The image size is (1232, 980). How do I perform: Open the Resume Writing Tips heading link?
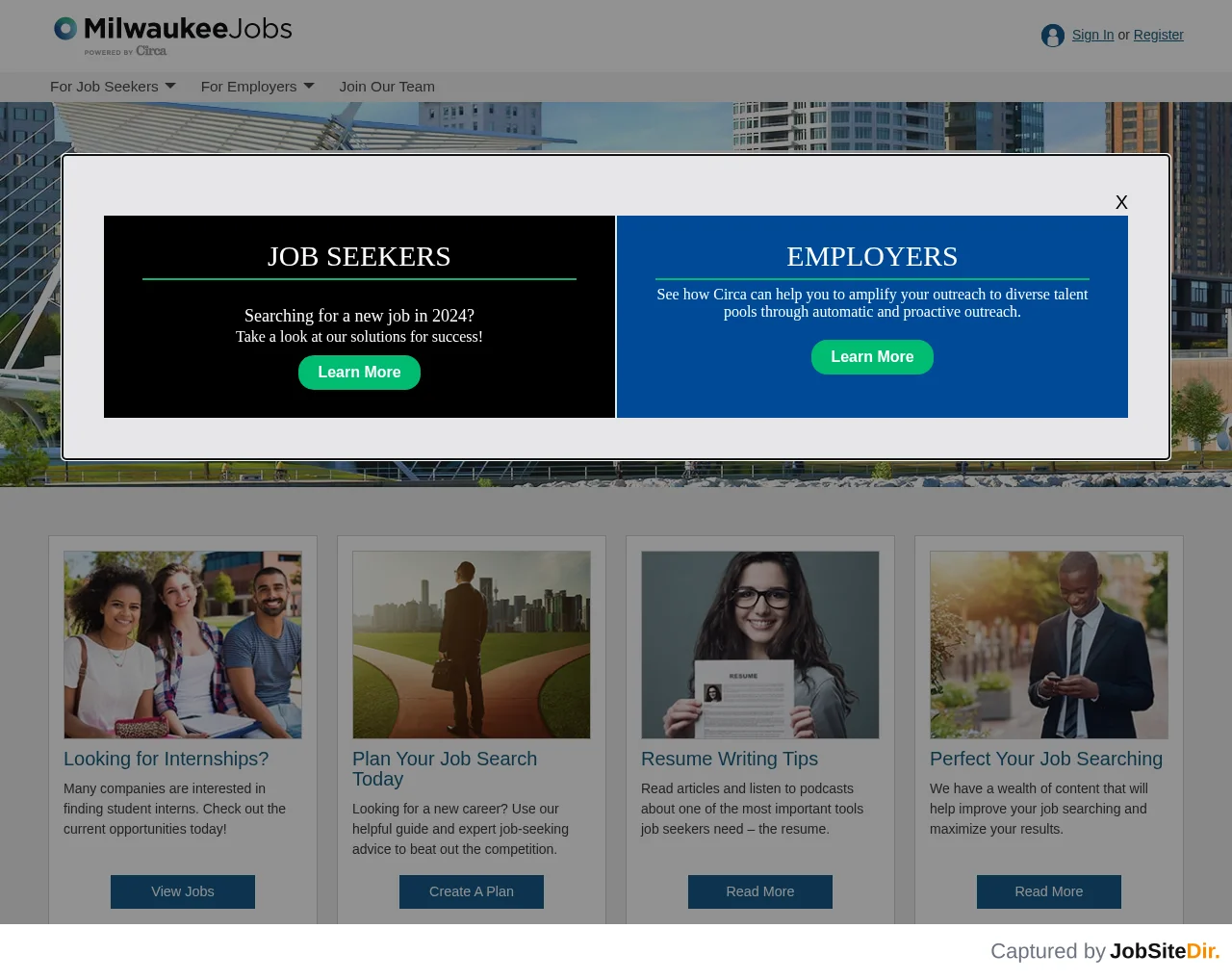[730, 759]
